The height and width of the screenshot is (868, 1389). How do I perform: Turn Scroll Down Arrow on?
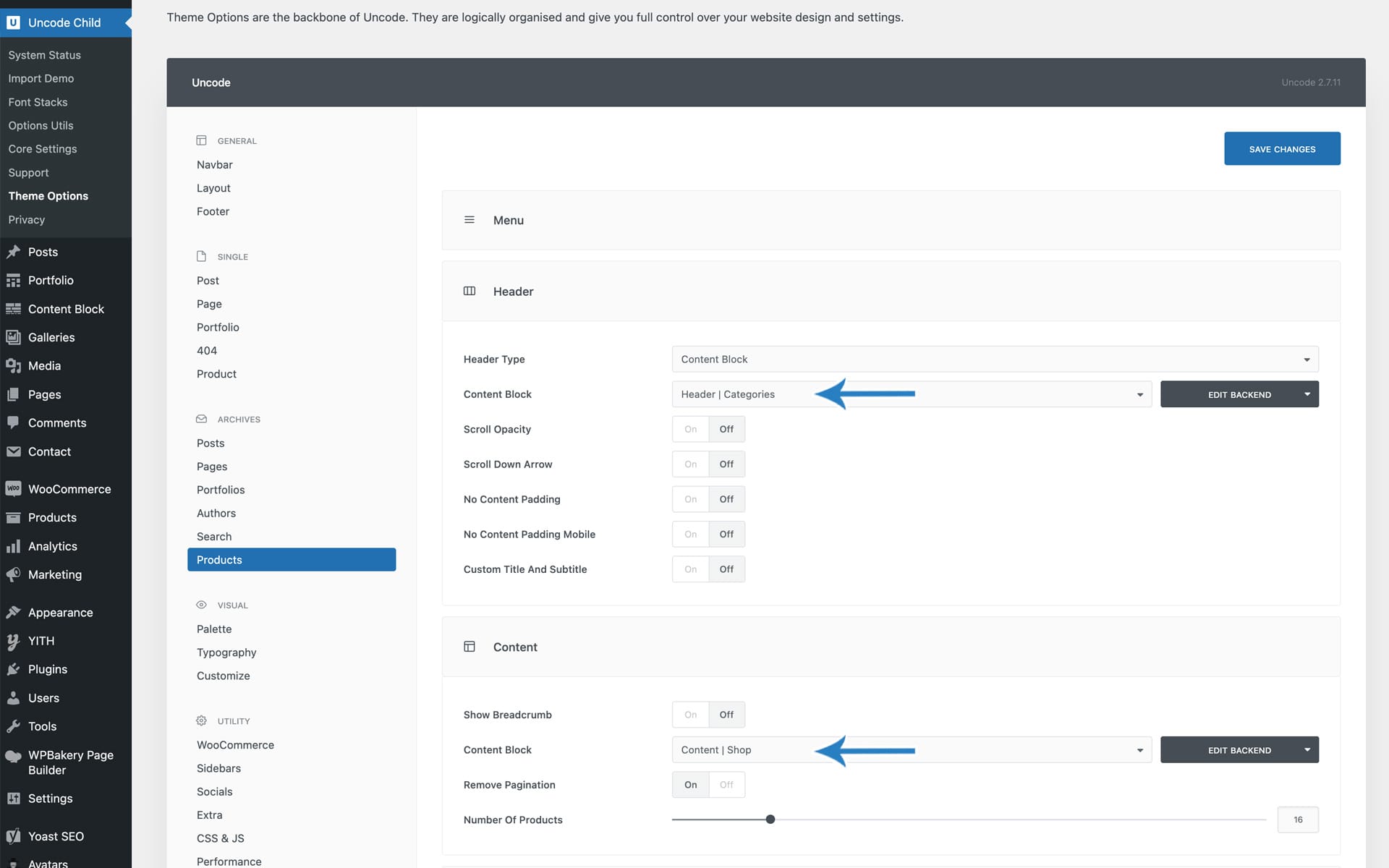(x=691, y=464)
